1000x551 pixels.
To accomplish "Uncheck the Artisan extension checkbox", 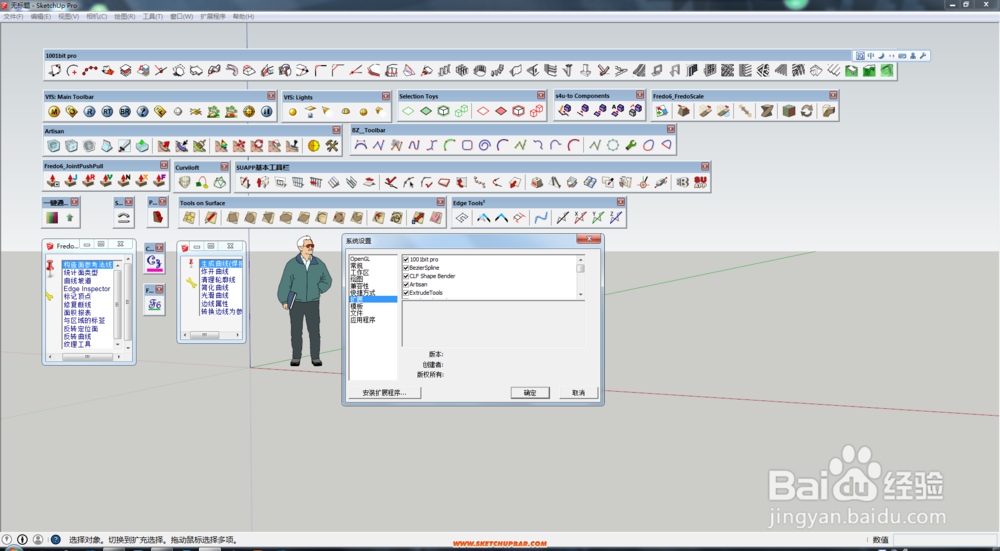I will [406, 284].
